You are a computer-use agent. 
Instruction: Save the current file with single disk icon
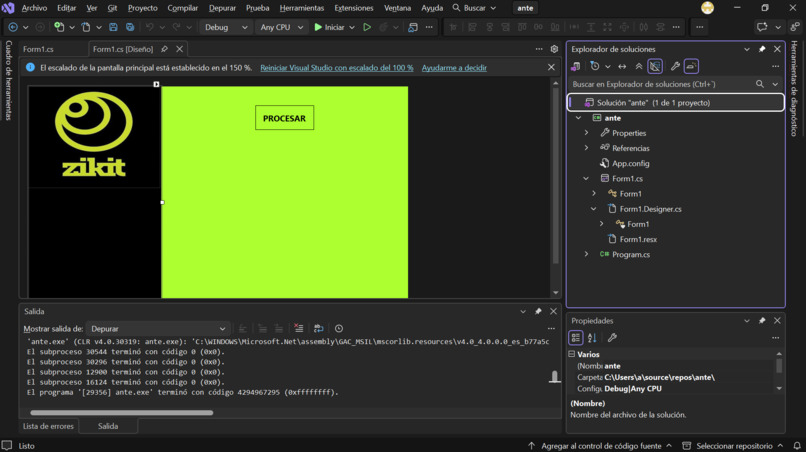pyautogui.click(x=113, y=27)
